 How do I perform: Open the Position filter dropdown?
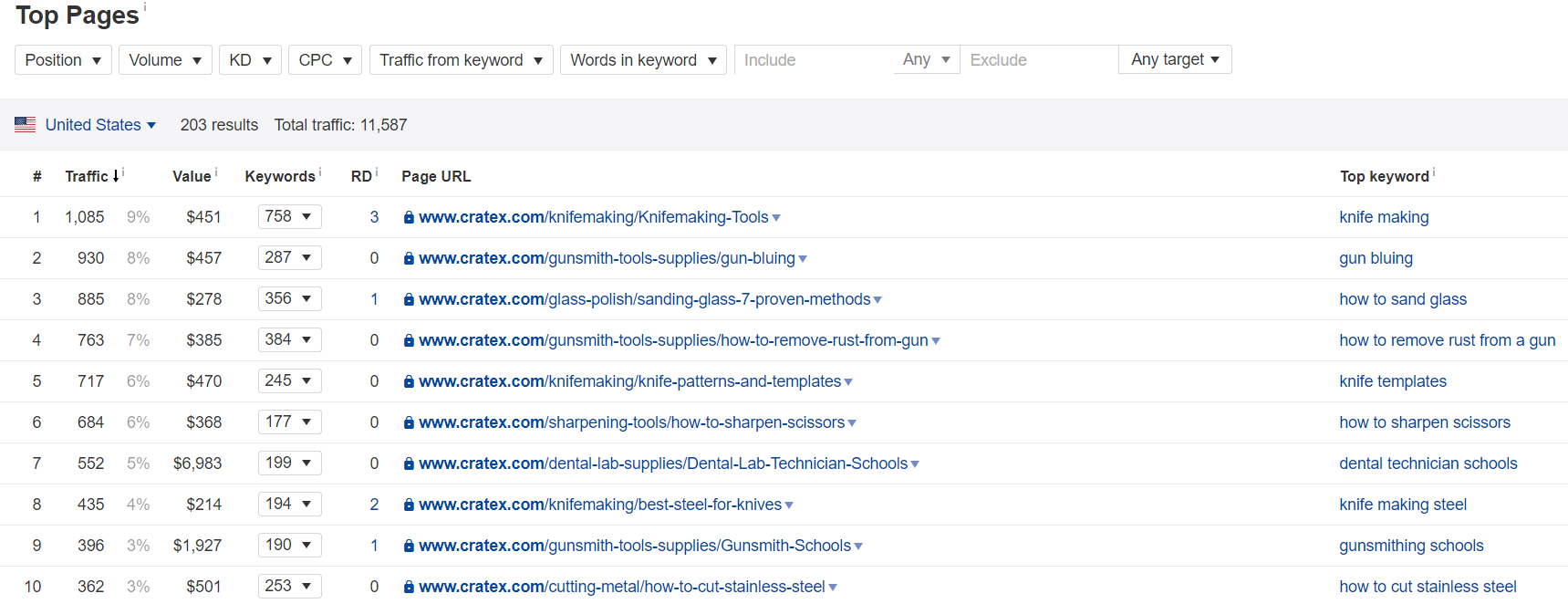[63, 60]
